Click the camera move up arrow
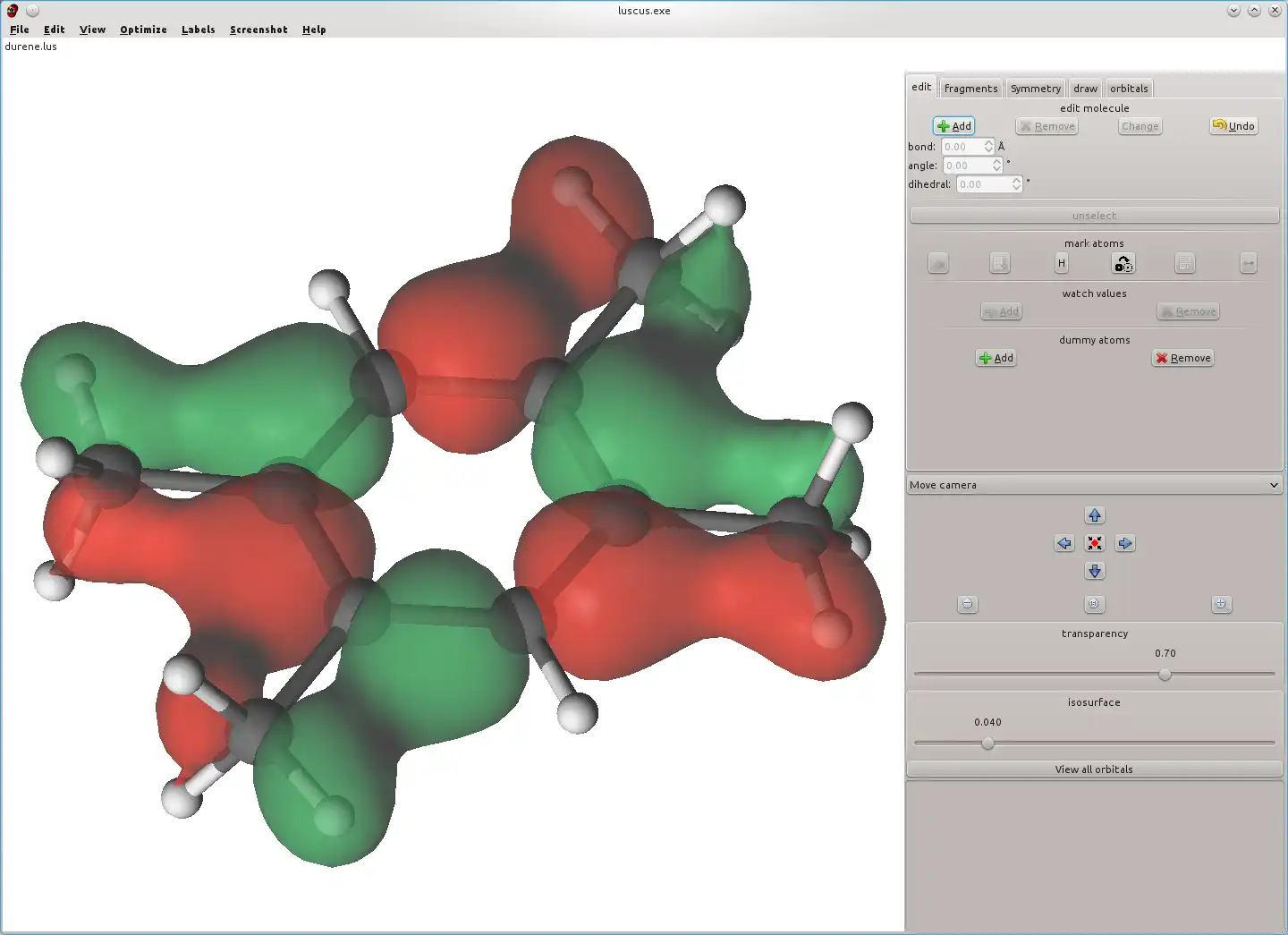 coord(1094,515)
